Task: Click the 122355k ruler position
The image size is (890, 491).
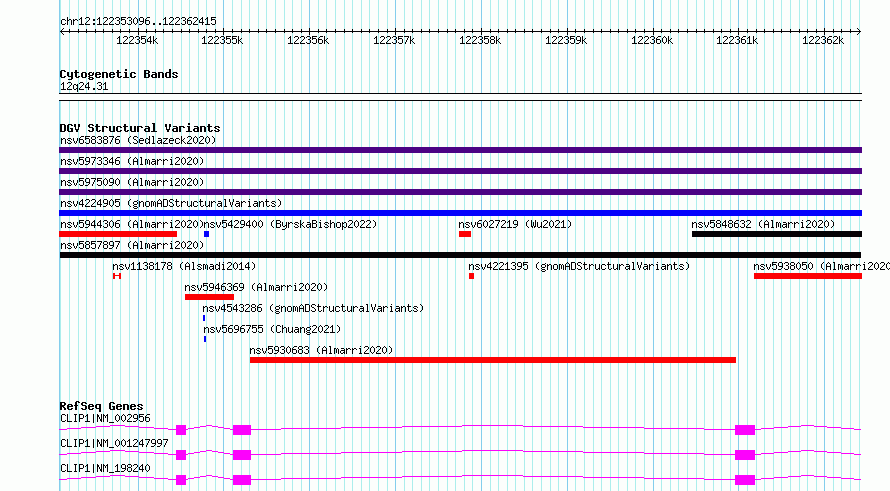Action: coord(222,41)
